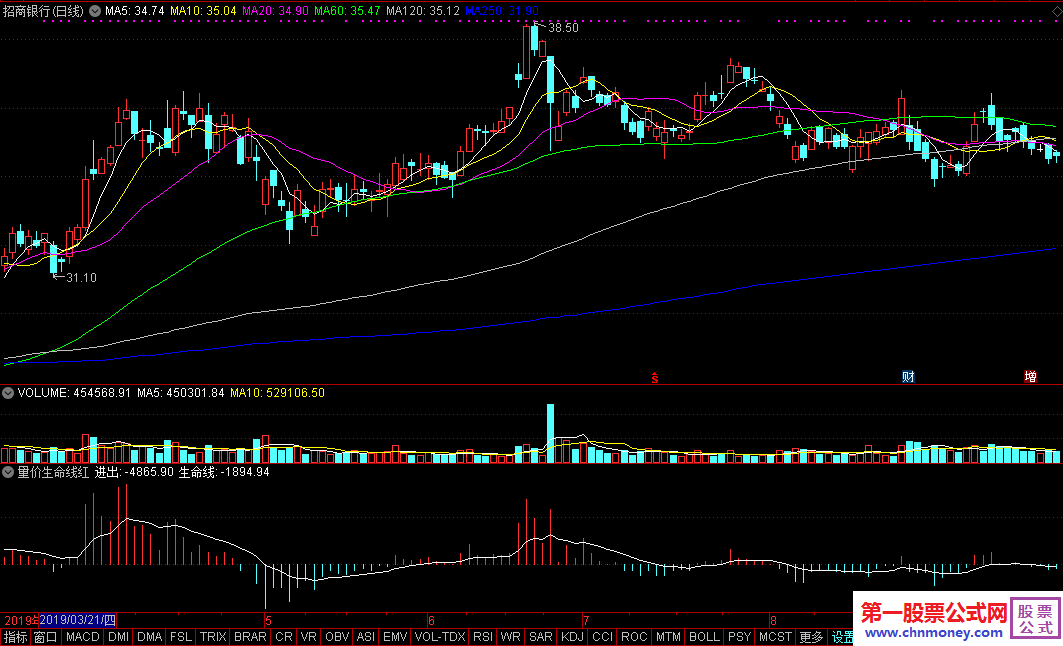The image size is (1063, 646).
Task: Click month 5 marker on time axis
Action: [x=268, y=620]
